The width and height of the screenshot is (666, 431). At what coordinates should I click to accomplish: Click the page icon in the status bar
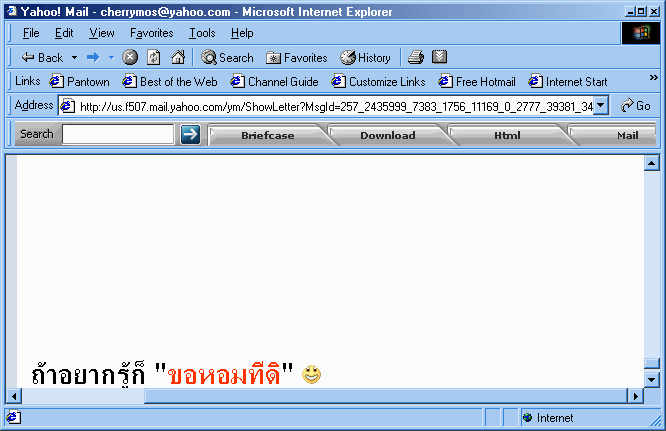point(13,417)
